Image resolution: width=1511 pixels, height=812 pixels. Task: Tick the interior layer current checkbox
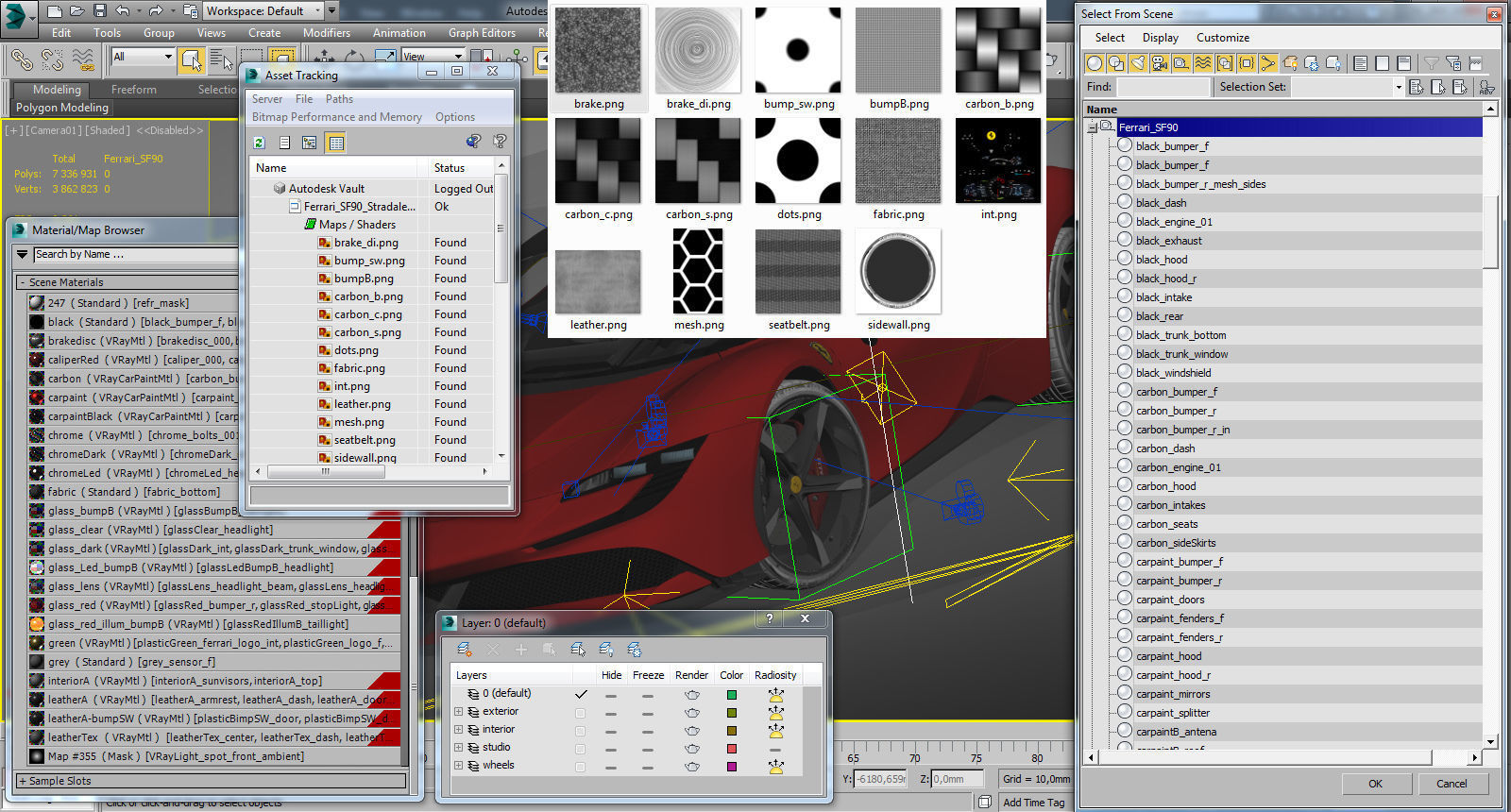[x=580, y=730]
